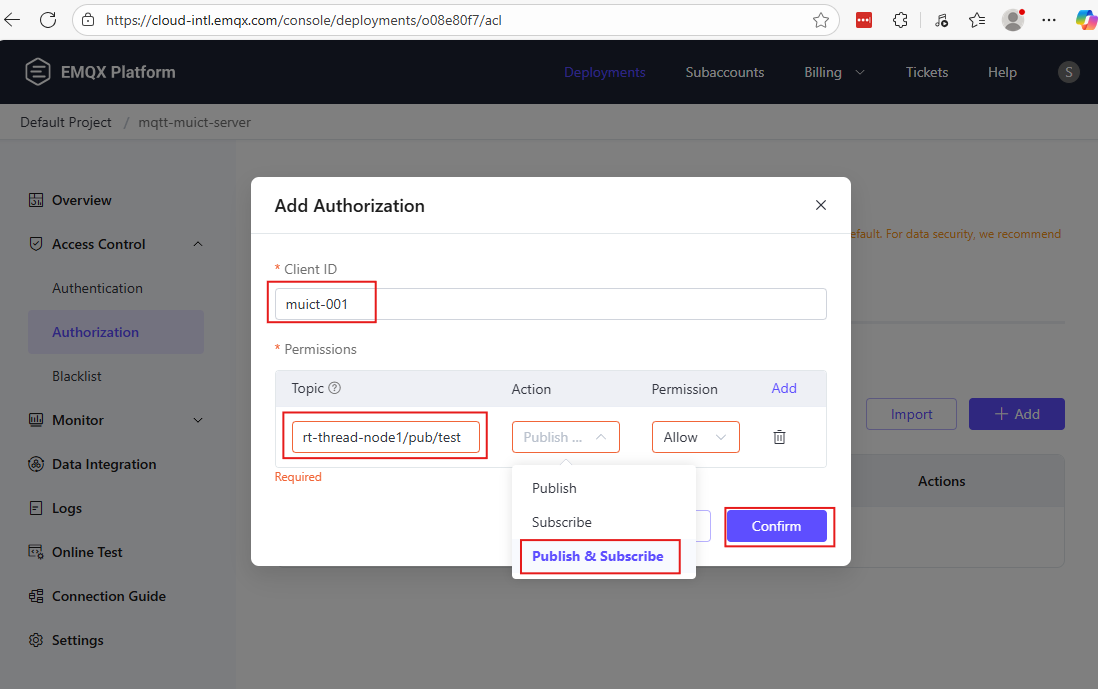Close the Add Authorization dialog
The height and width of the screenshot is (689, 1098).
(x=821, y=205)
